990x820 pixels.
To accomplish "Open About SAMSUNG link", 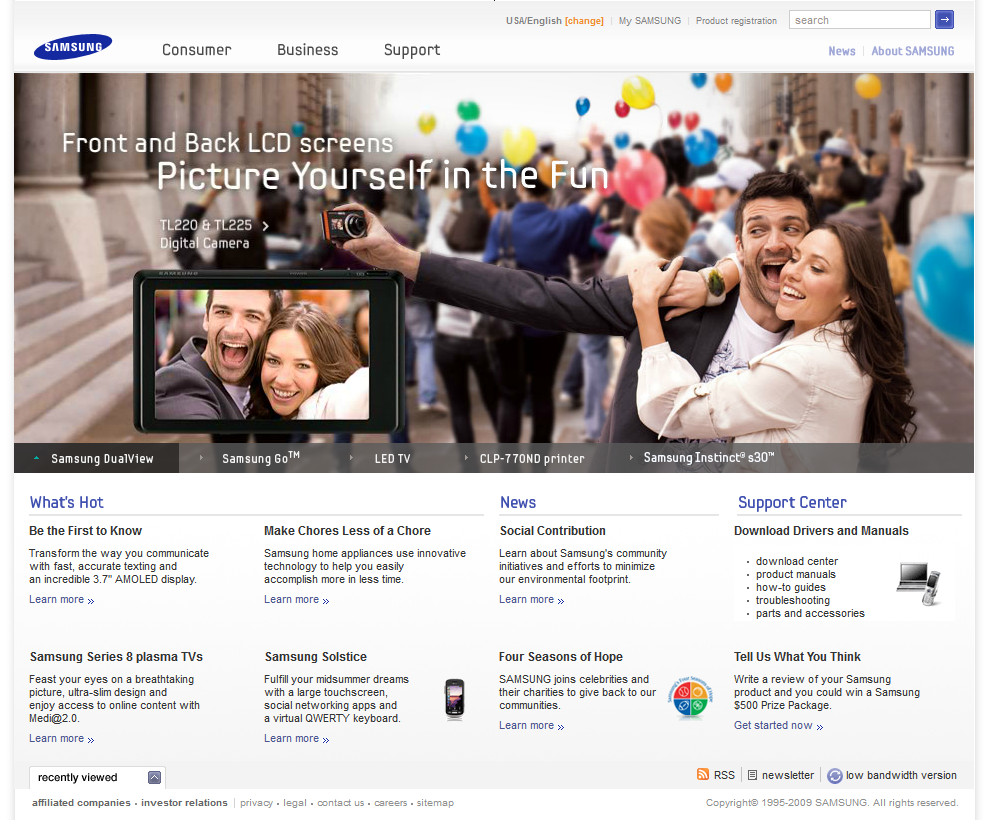I will (912, 51).
